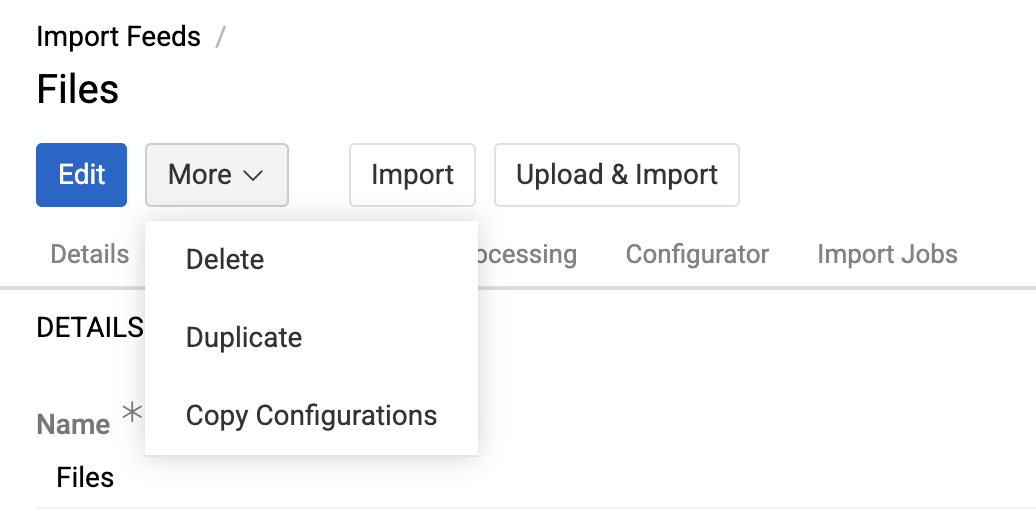Go back to Import Feeds breadcrumb

[x=118, y=38]
